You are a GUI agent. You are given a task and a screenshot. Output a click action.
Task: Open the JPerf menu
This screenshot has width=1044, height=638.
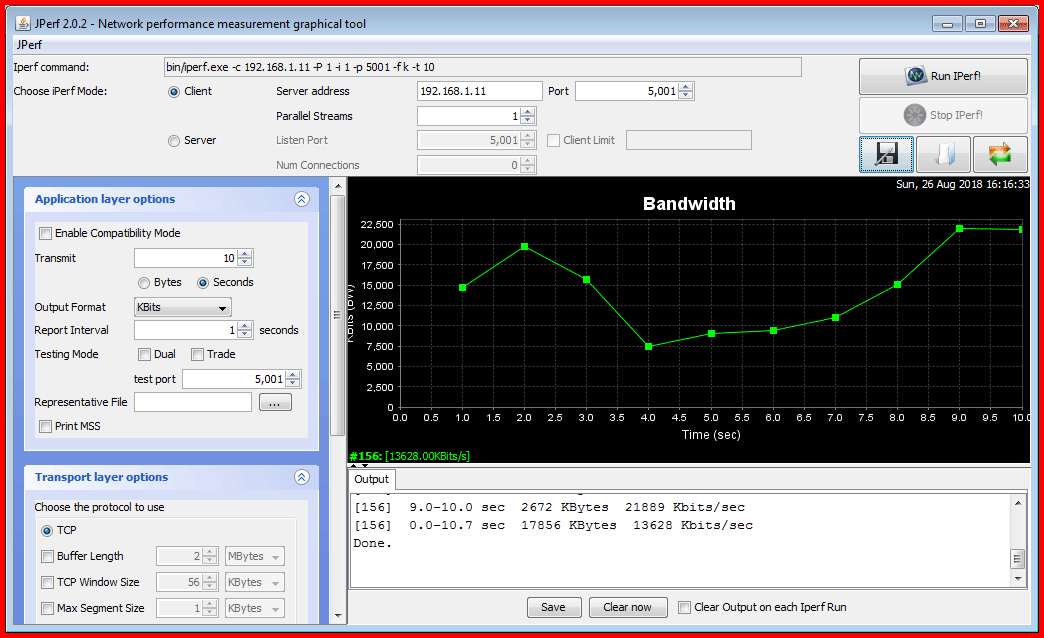[29, 45]
